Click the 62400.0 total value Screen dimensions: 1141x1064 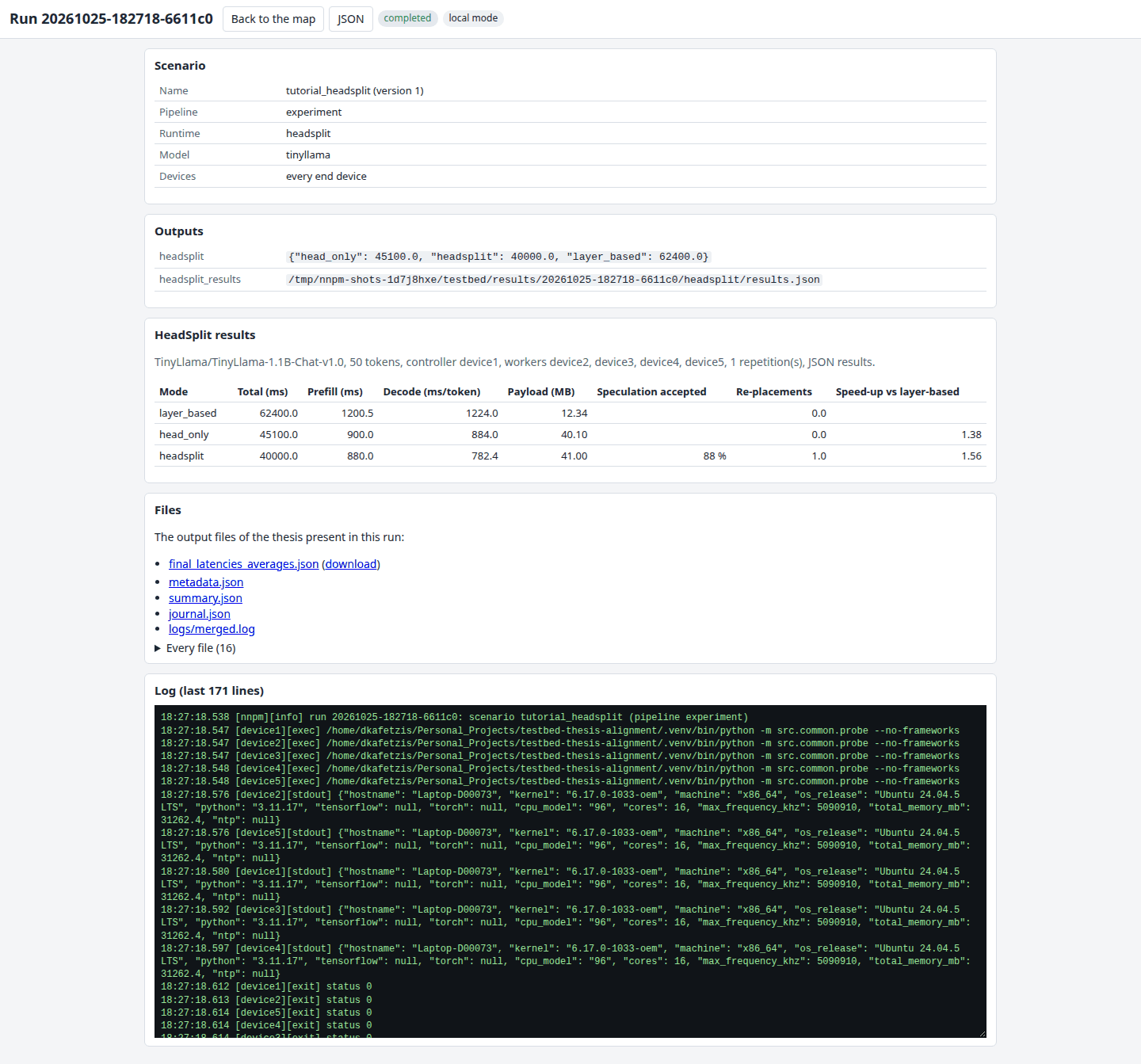[279, 413]
